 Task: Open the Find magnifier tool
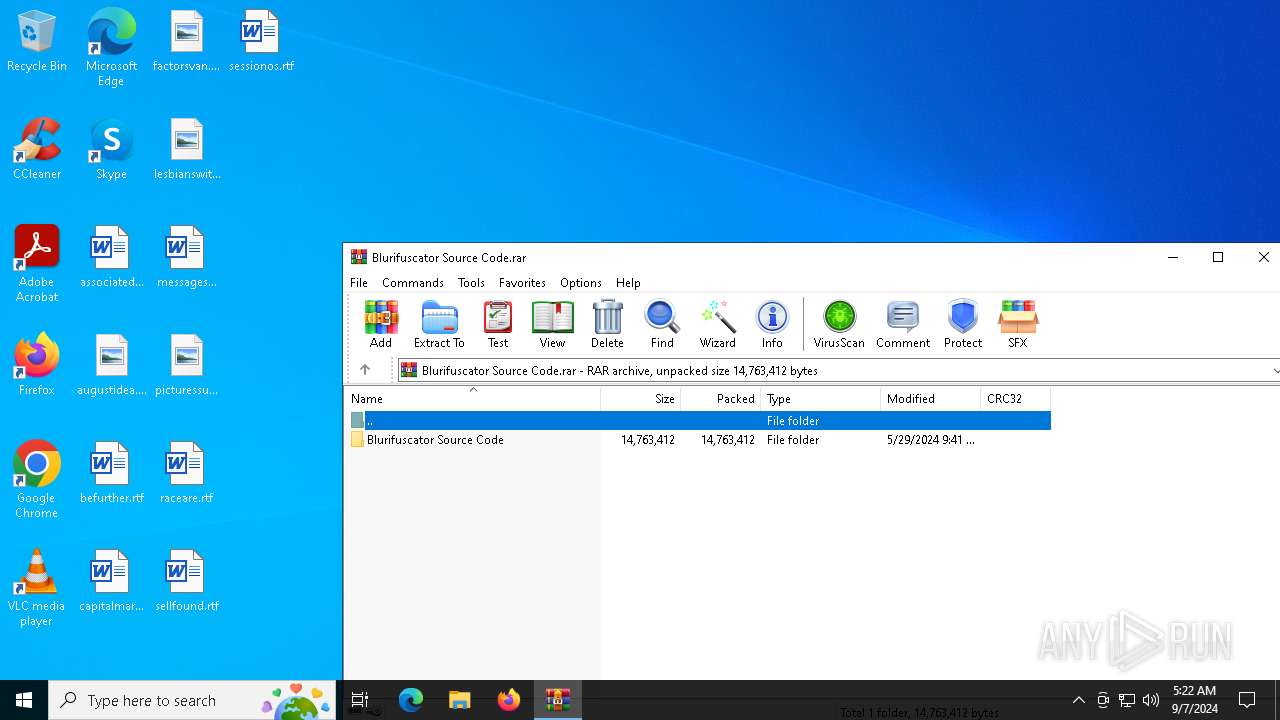(662, 324)
